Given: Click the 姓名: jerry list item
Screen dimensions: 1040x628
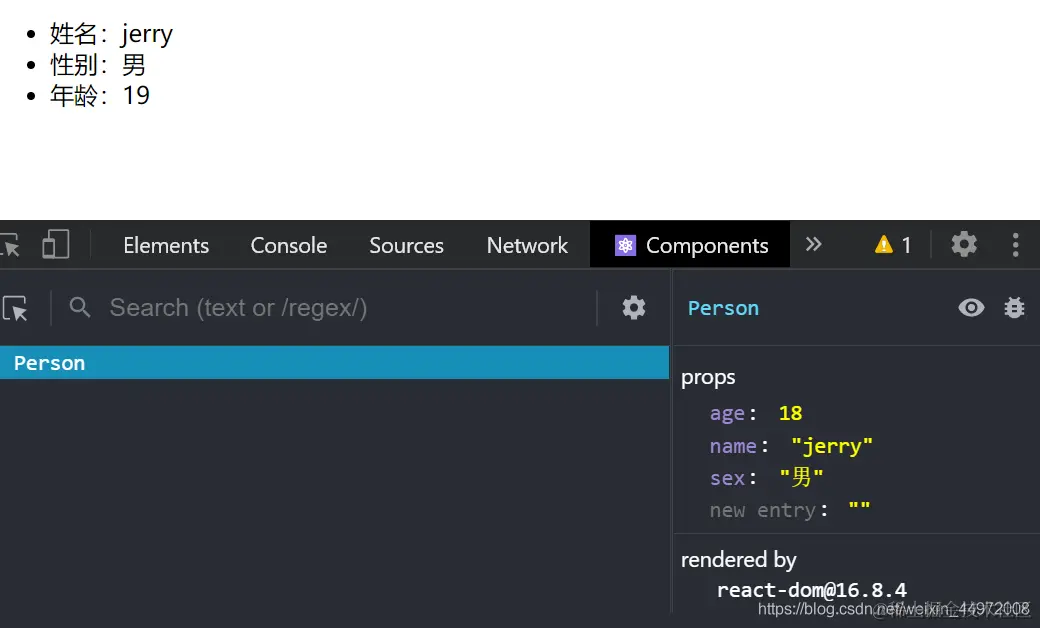Looking at the screenshot, I should [x=111, y=34].
